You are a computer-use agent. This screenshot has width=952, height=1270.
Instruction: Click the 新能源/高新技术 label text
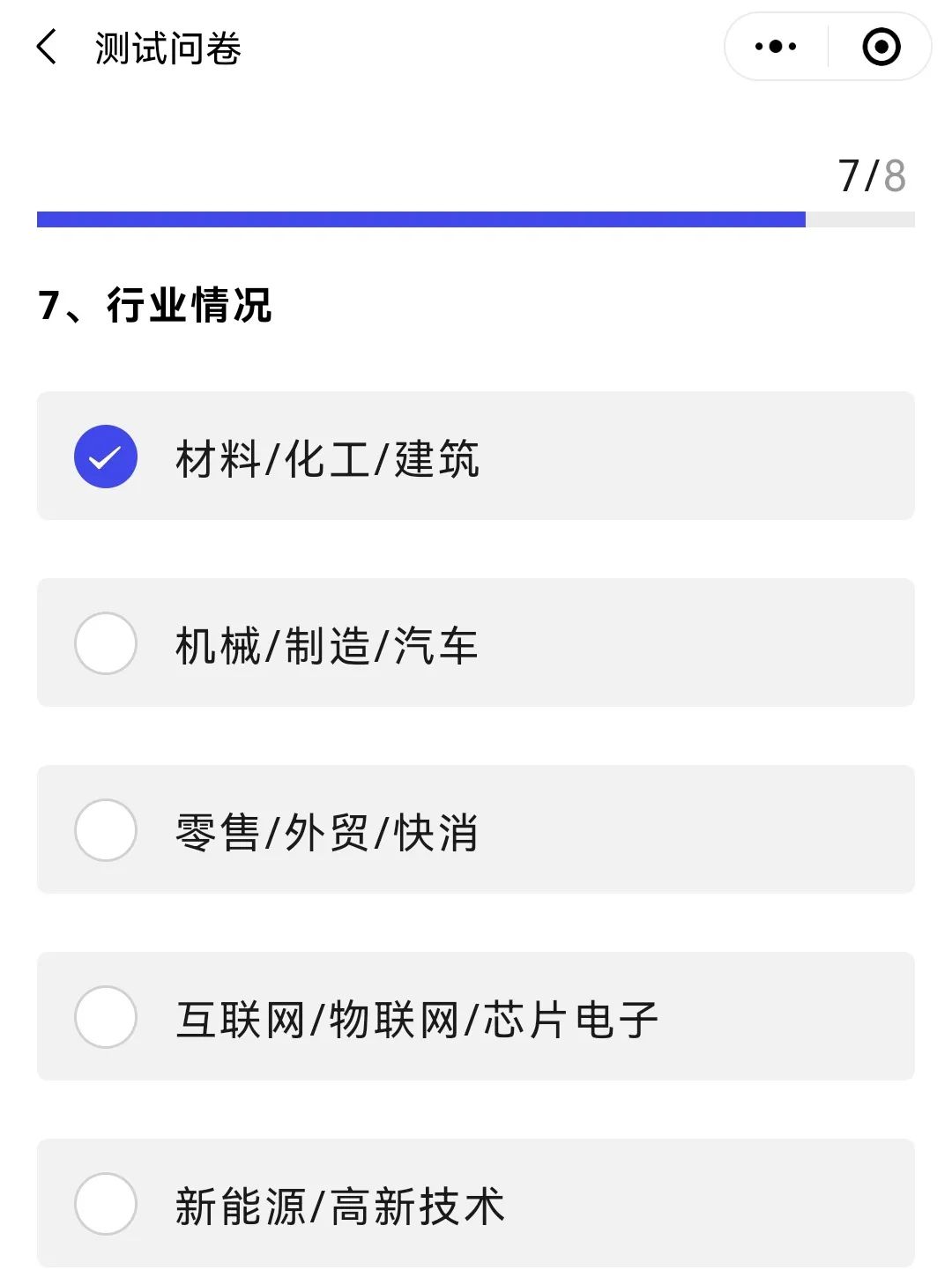coord(340,1207)
